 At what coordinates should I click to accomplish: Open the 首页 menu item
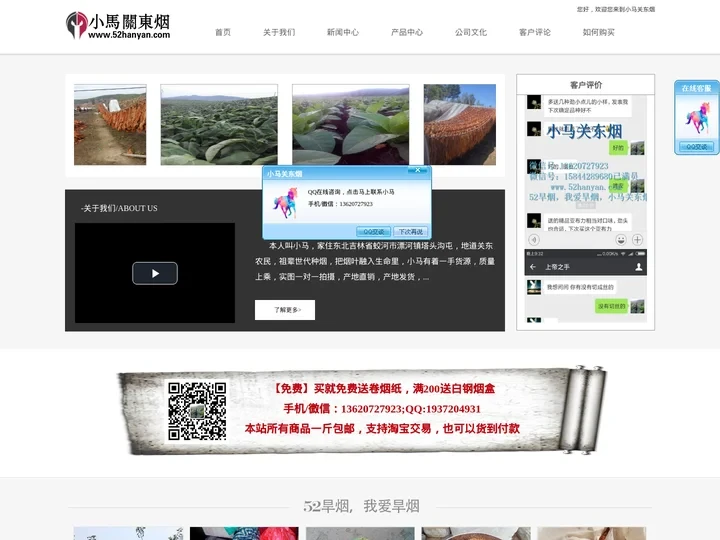pyautogui.click(x=222, y=32)
